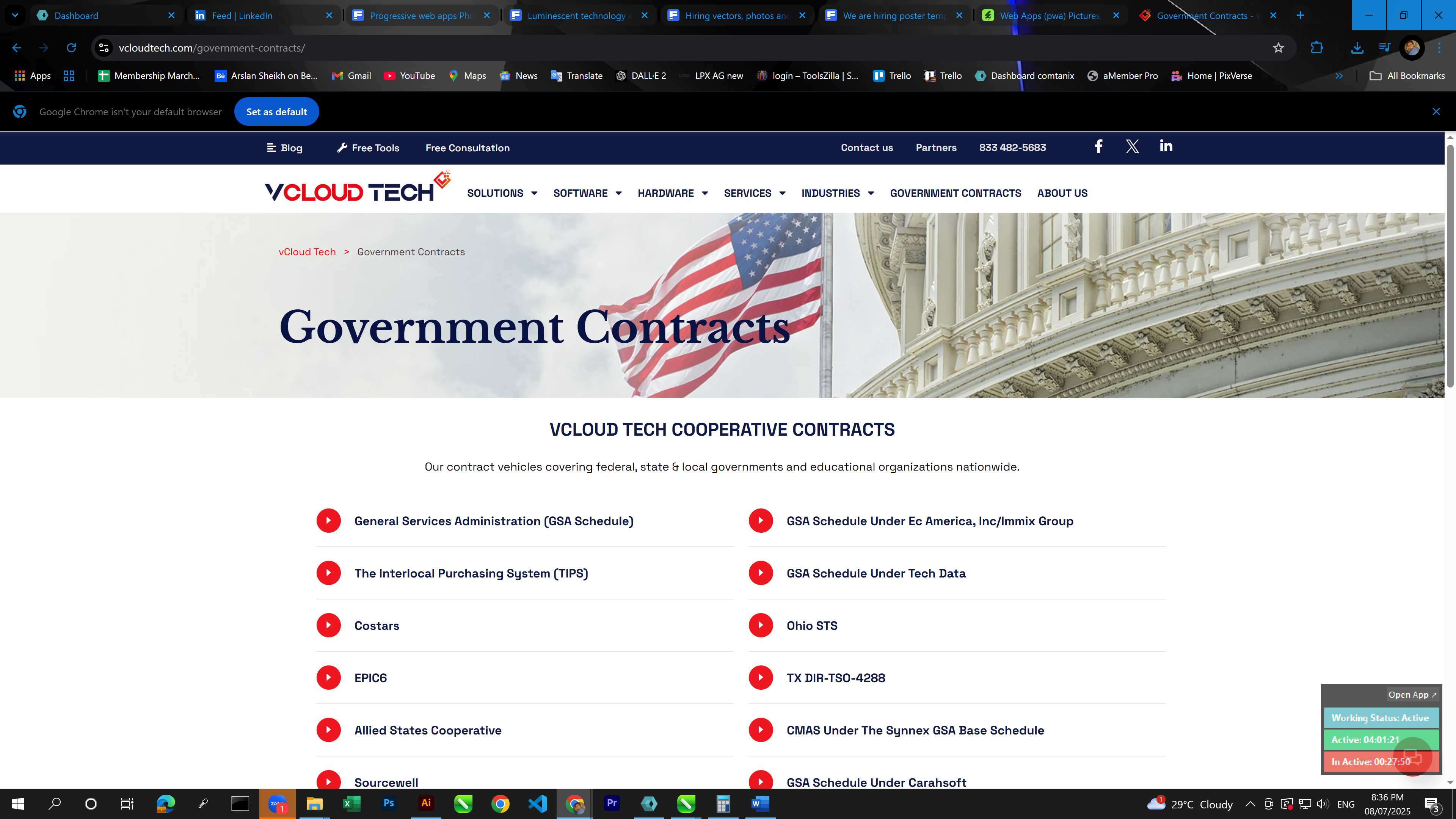Open GOVERNMENT CONTRACTS nav item

[x=955, y=193]
